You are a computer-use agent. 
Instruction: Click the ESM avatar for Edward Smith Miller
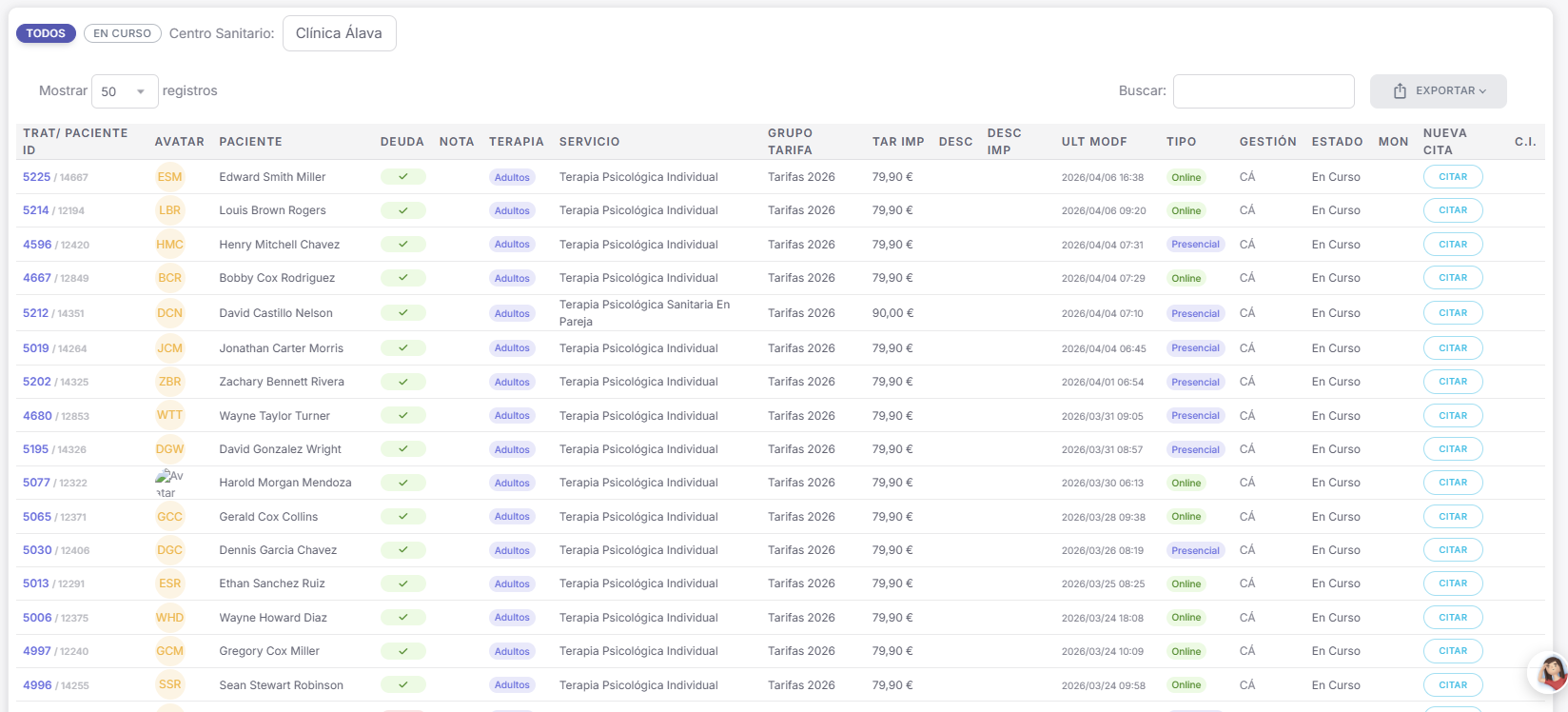169,177
